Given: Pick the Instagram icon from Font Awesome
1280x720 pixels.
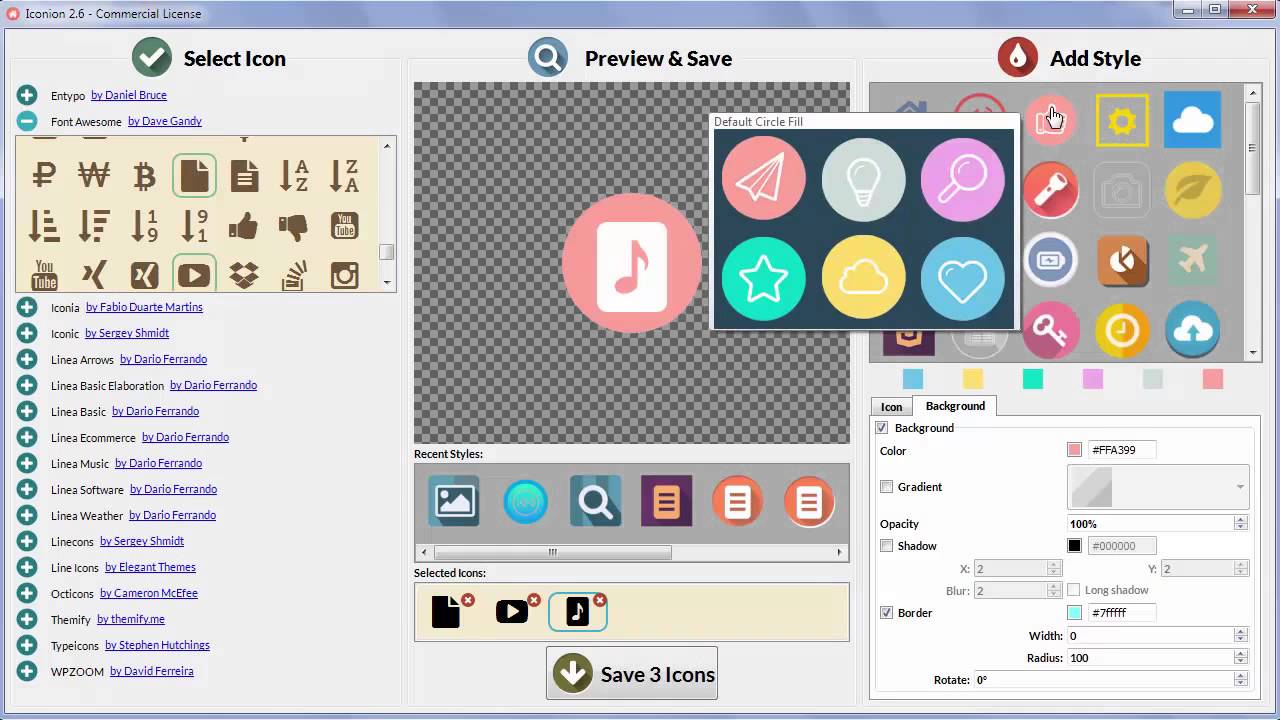Looking at the screenshot, I should tap(344, 275).
